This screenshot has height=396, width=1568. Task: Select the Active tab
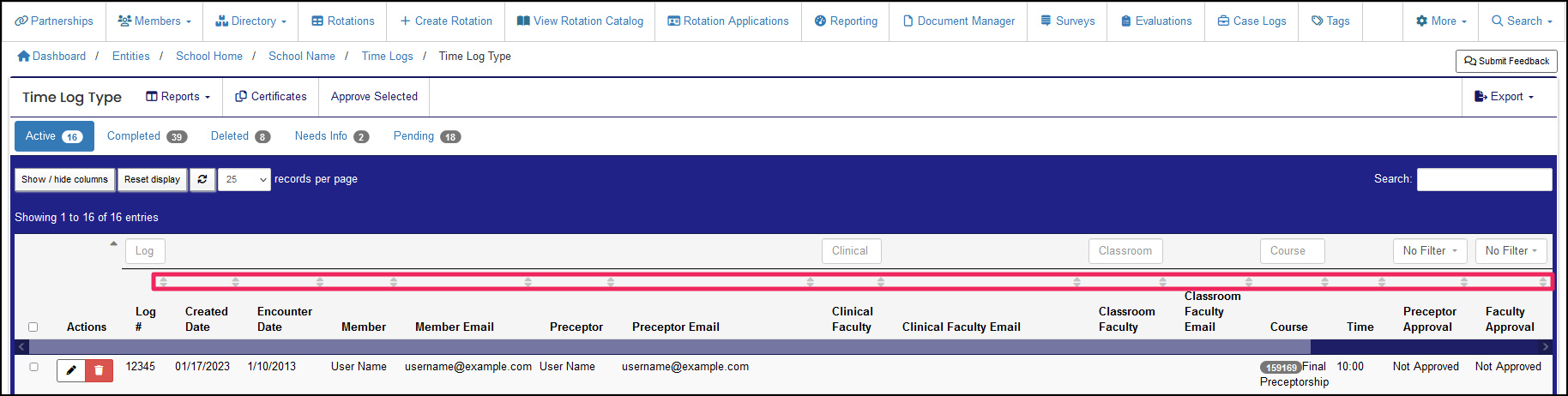pos(54,136)
